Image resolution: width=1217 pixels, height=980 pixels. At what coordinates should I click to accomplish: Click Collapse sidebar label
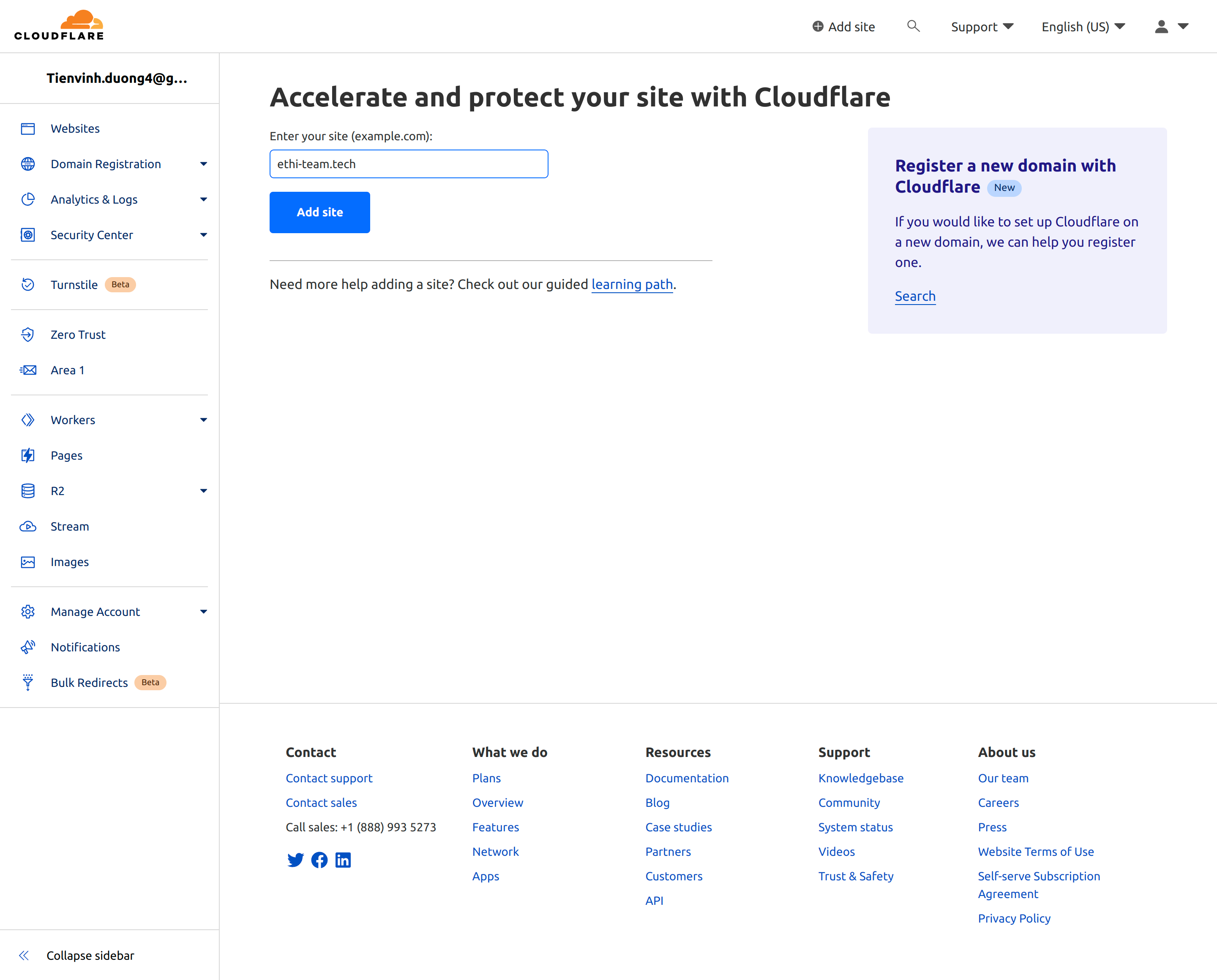point(90,956)
